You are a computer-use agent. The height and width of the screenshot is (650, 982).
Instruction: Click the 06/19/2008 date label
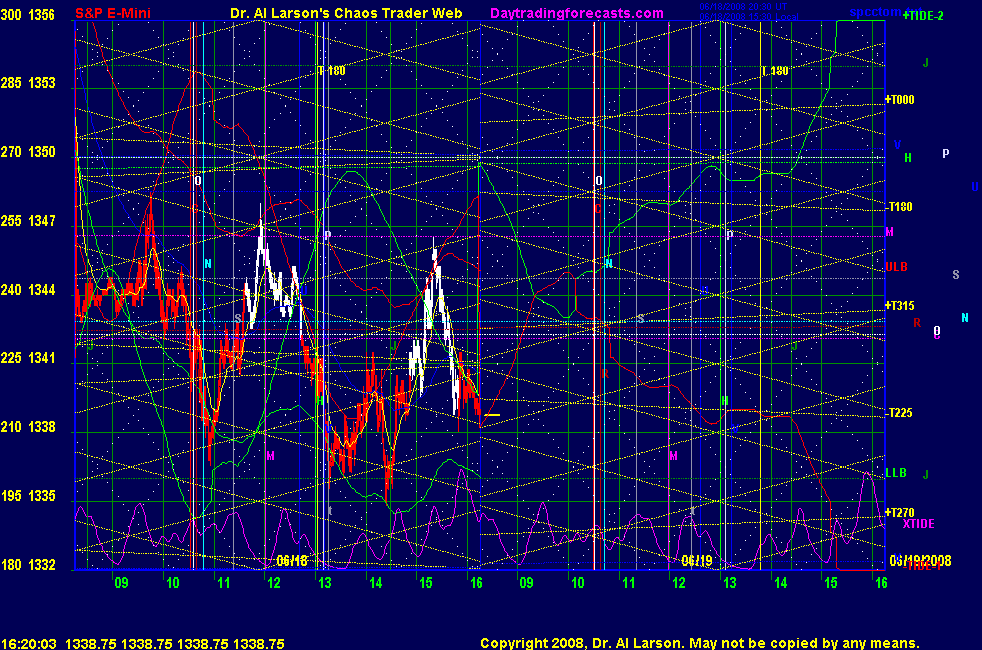pos(920,560)
